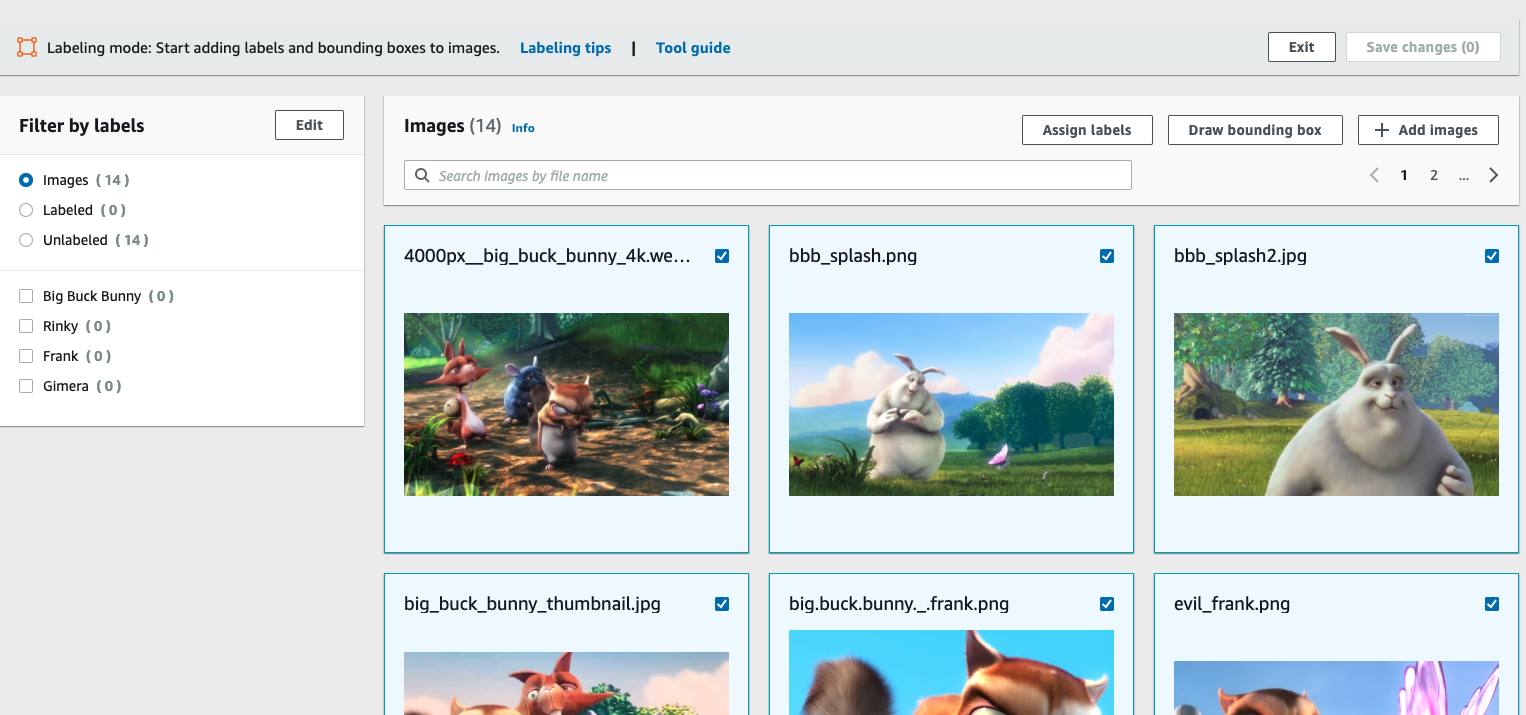Click the search magnifier icon
Image resolution: width=1526 pixels, height=715 pixels.
422,176
